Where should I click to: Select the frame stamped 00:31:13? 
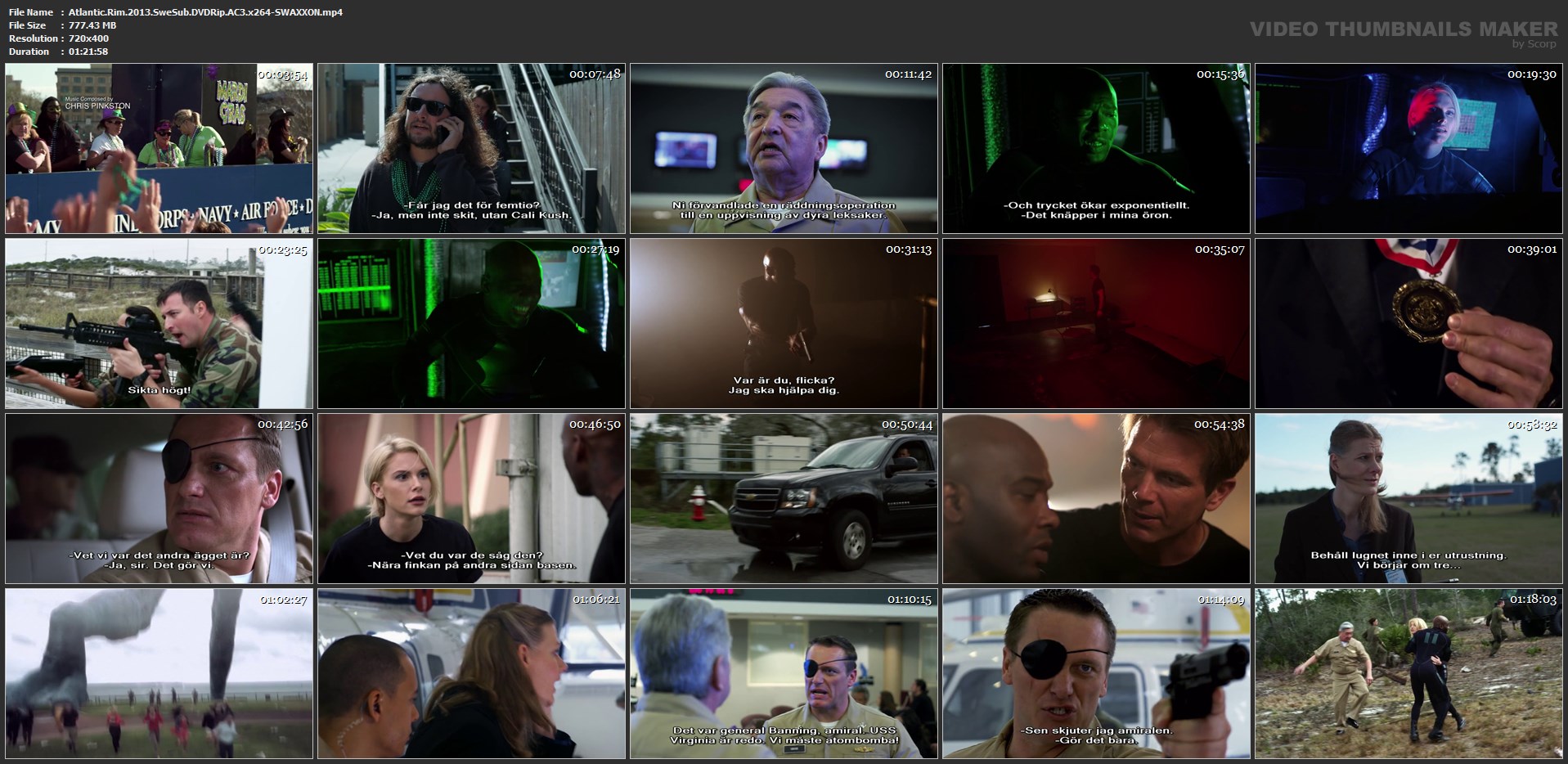pos(784,323)
